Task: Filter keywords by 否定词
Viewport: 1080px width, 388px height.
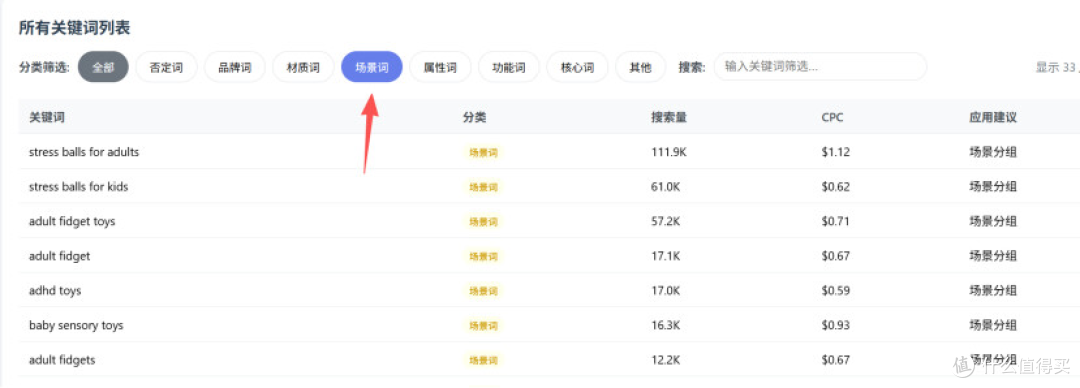Action: coord(166,68)
